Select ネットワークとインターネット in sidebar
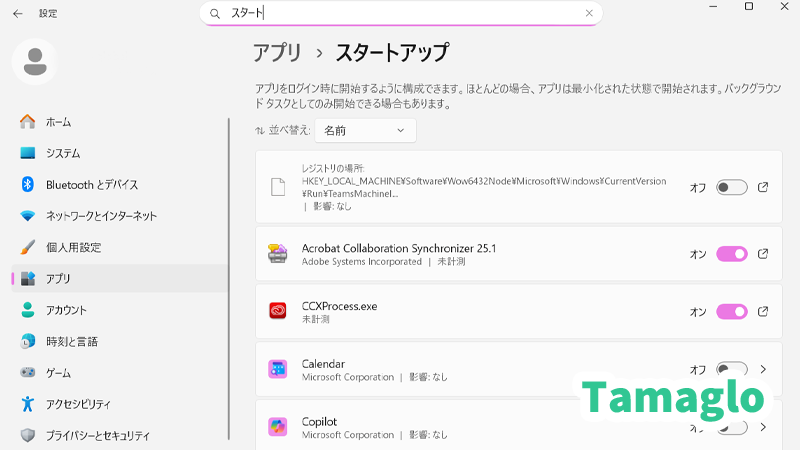Viewport: 800px width, 450px height. [x=101, y=216]
